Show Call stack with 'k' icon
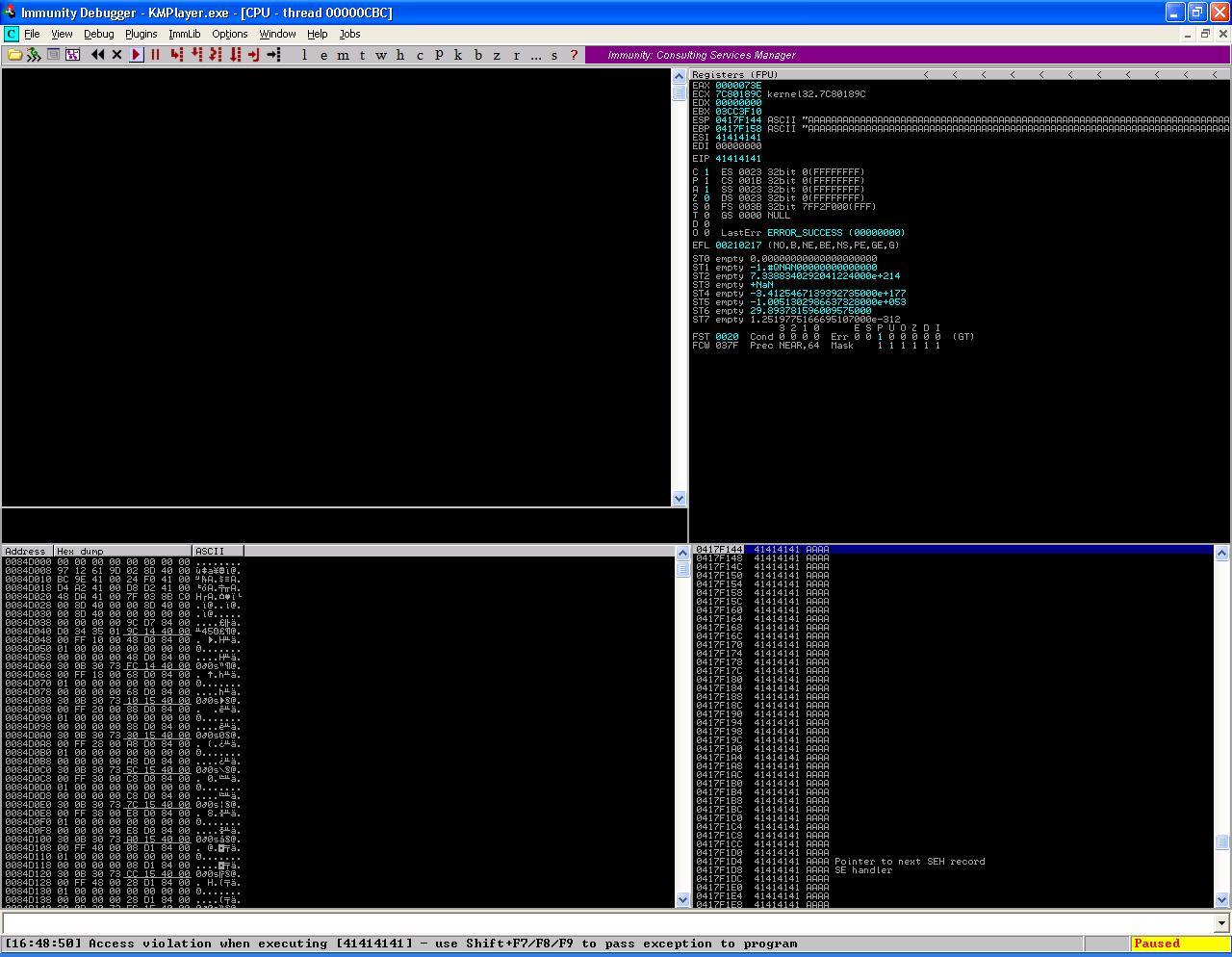 click(x=458, y=55)
